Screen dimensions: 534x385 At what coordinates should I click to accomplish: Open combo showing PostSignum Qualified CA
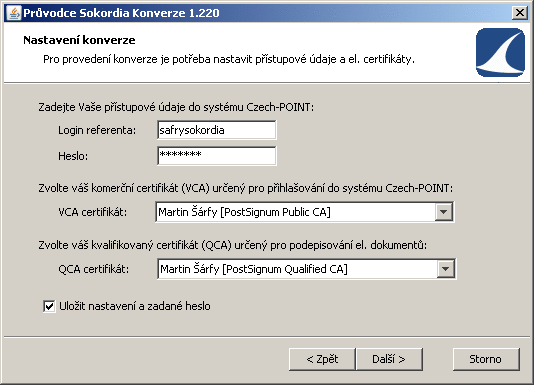click(x=307, y=269)
